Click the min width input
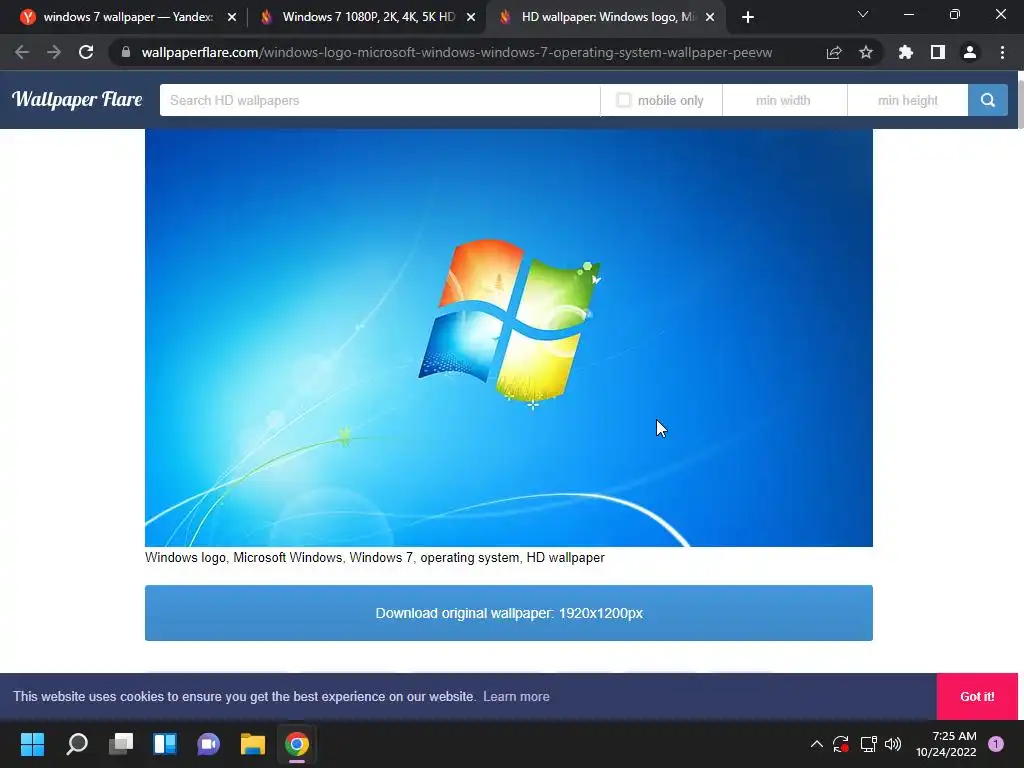Viewport: 1024px width, 768px height. click(x=784, y=100)
